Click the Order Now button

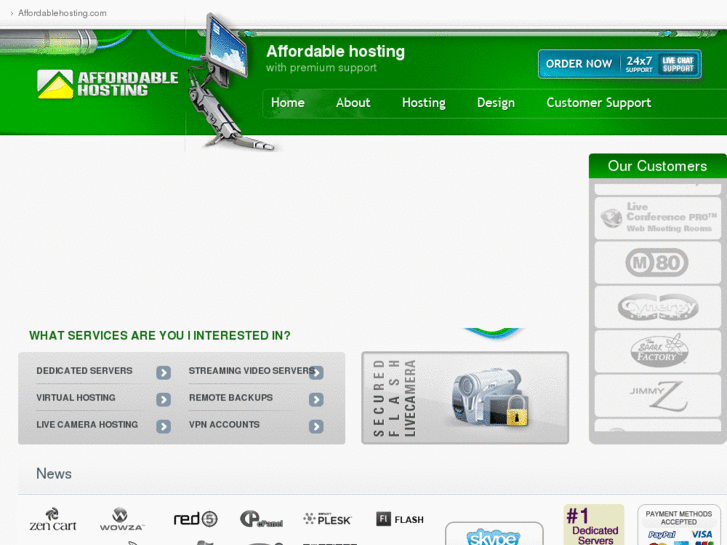579,64
